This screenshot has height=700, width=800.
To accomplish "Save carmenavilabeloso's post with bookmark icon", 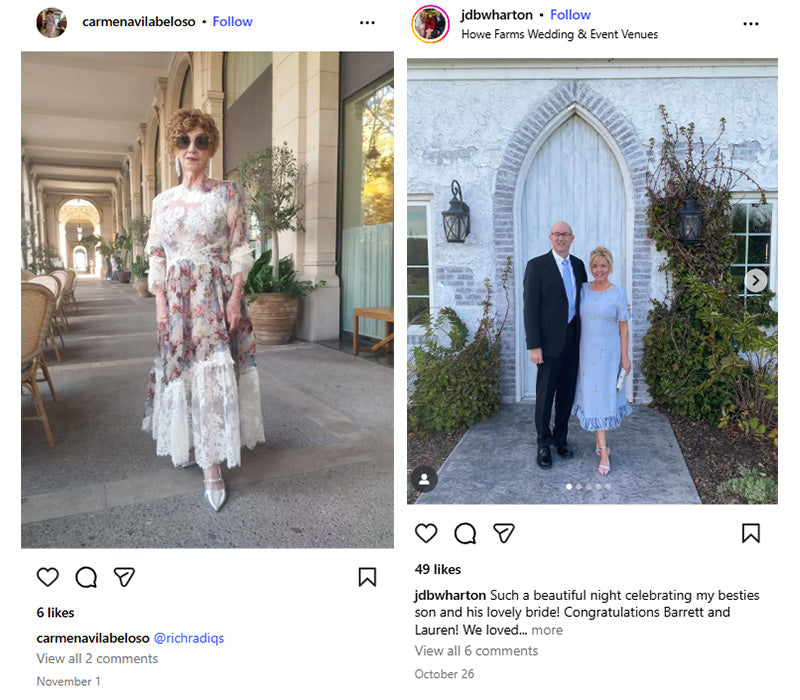I will [367, 577].
